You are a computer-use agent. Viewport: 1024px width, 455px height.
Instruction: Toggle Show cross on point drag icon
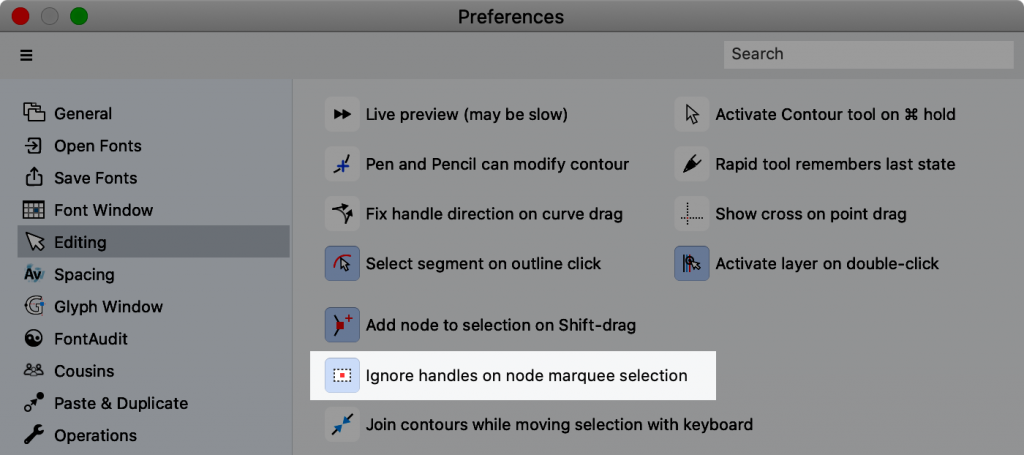click(692, 213)
